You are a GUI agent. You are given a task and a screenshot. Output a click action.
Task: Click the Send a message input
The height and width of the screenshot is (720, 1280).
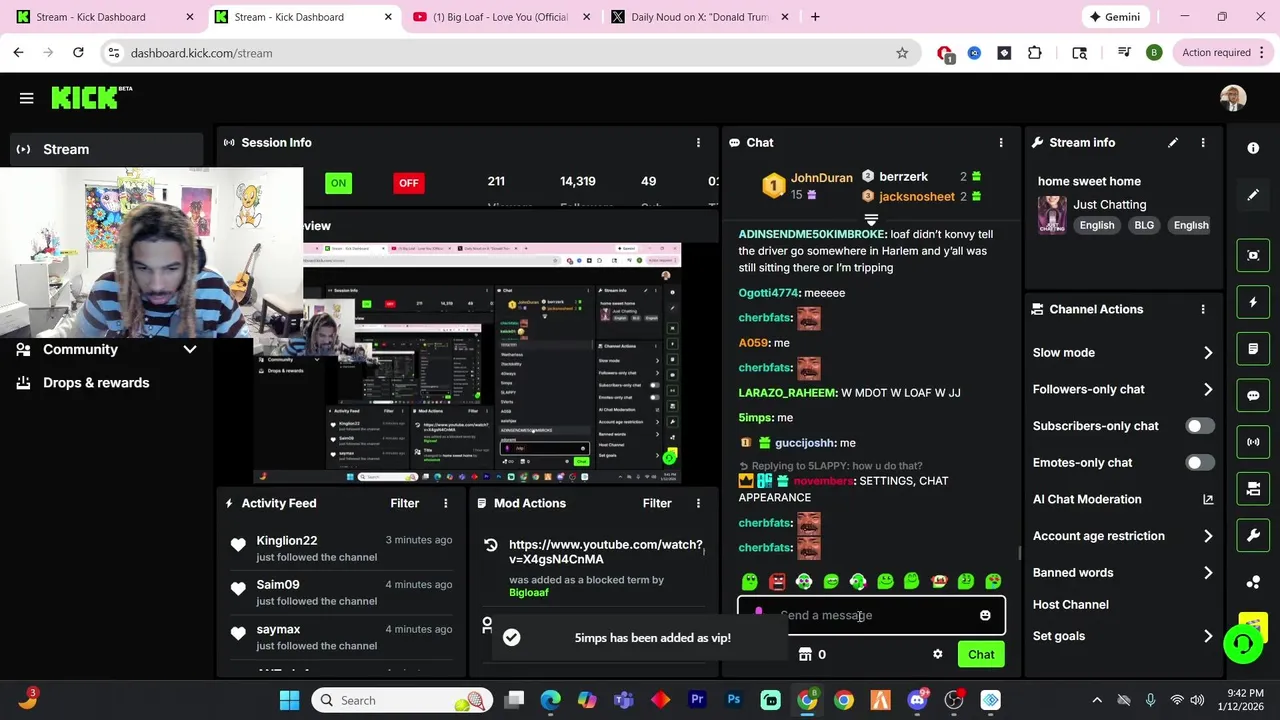(x=872, y=615)
